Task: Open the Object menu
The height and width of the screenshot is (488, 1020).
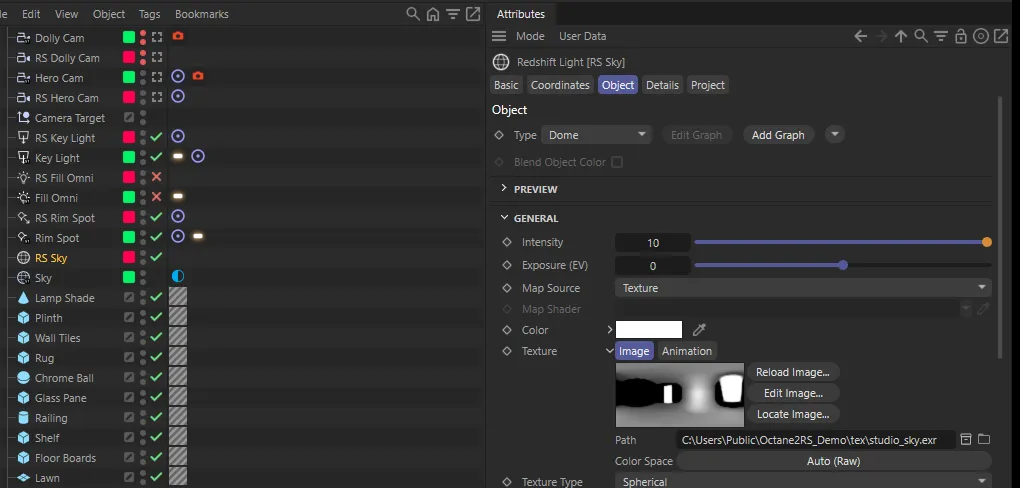Action: point(109,14)
